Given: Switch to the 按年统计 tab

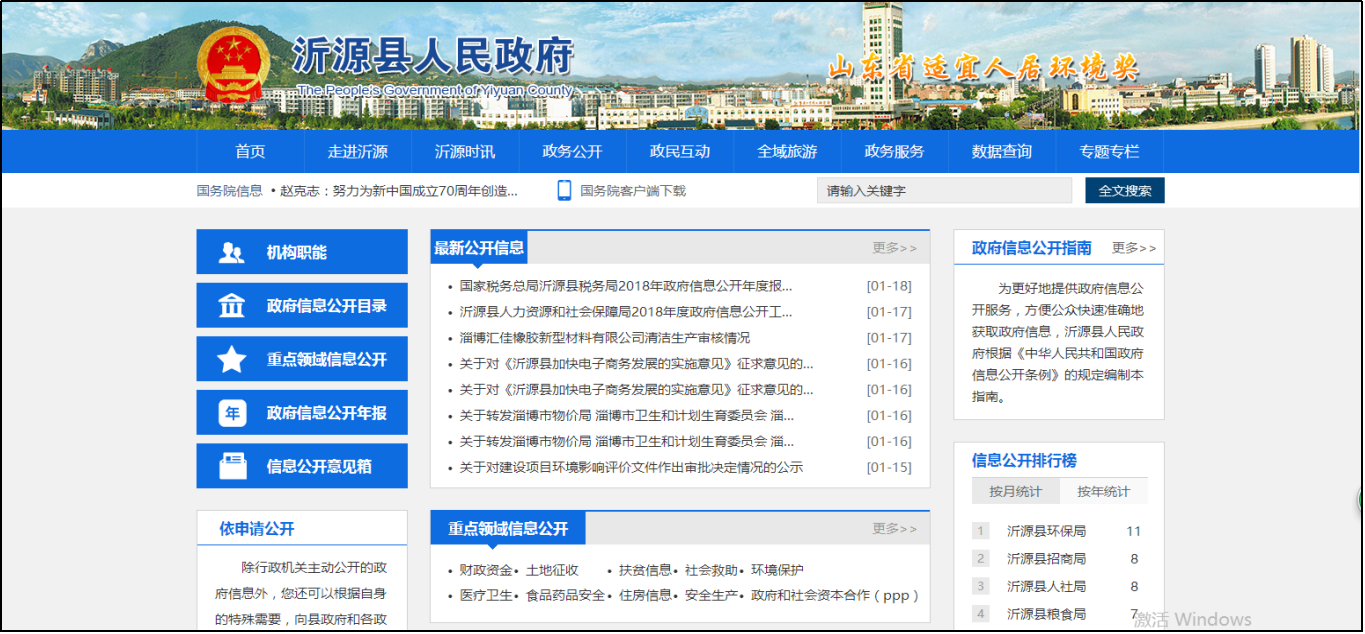Looking at the screenshot, I should pyautogui.click(x=1103, y=492).
